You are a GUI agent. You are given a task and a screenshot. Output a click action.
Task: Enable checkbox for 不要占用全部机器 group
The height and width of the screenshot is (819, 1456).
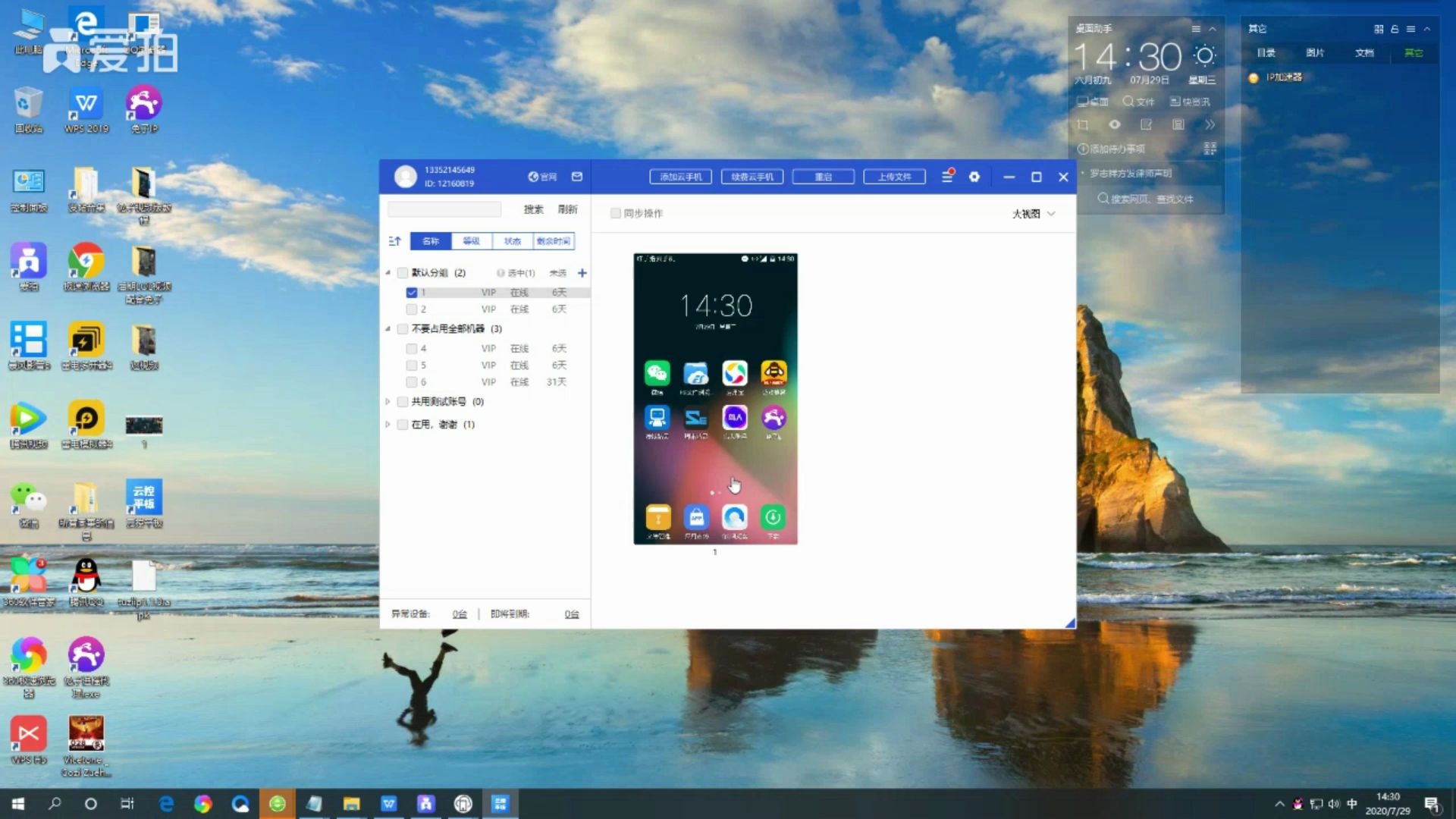(x=400, y=328)
